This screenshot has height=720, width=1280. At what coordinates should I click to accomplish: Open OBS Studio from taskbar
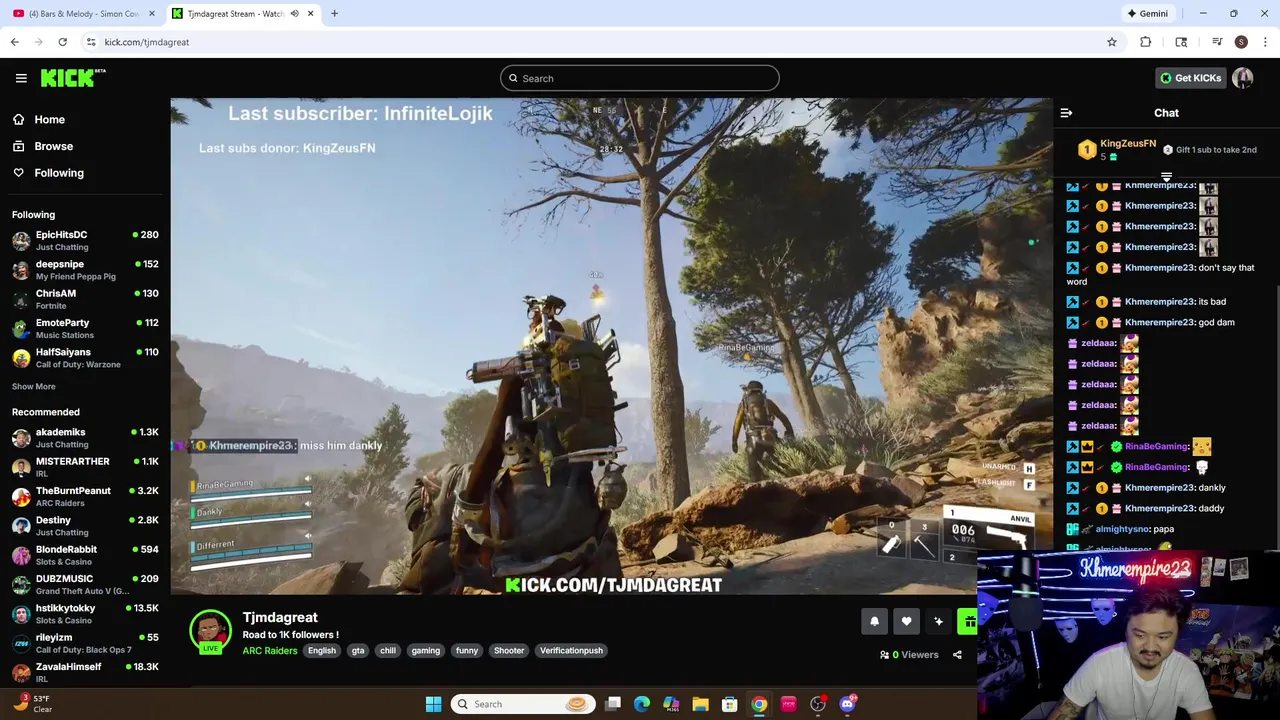(818, 704)
